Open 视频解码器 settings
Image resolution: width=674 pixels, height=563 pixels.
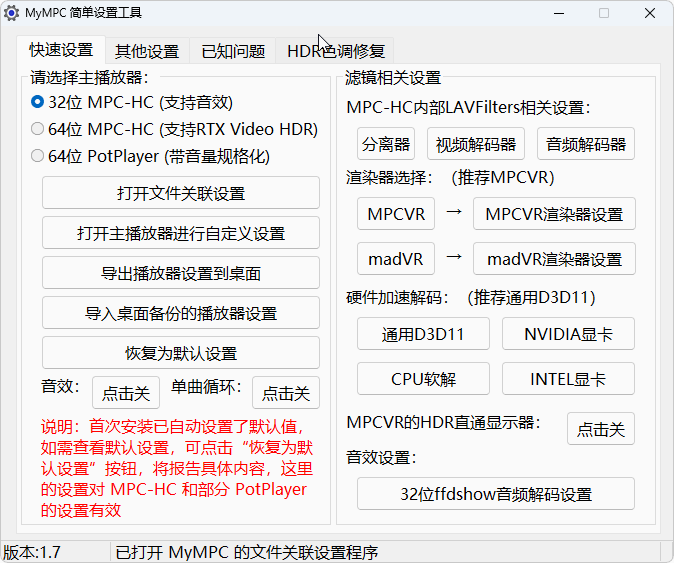pyautogui.click(x=476, y=144)
